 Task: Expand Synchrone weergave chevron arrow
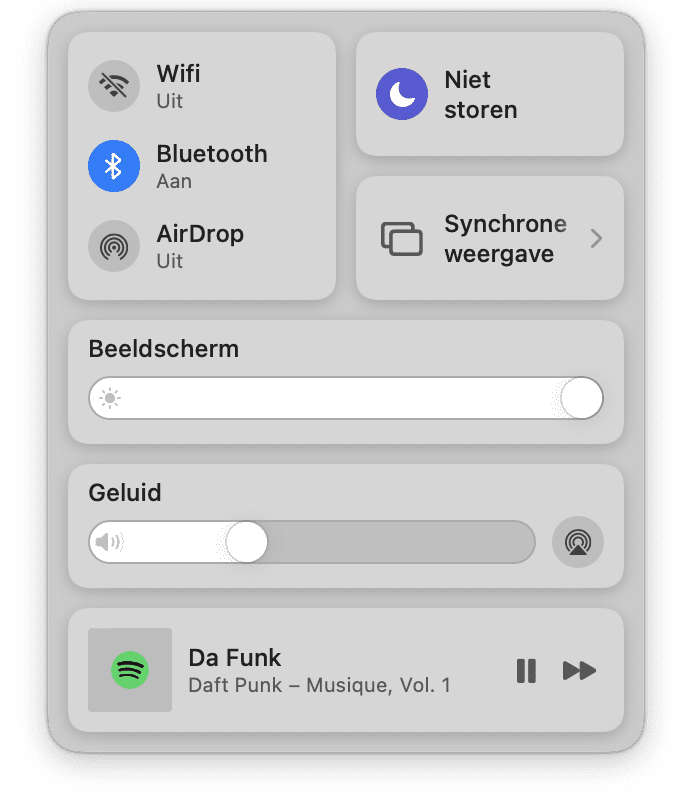(x=596, y=239)
